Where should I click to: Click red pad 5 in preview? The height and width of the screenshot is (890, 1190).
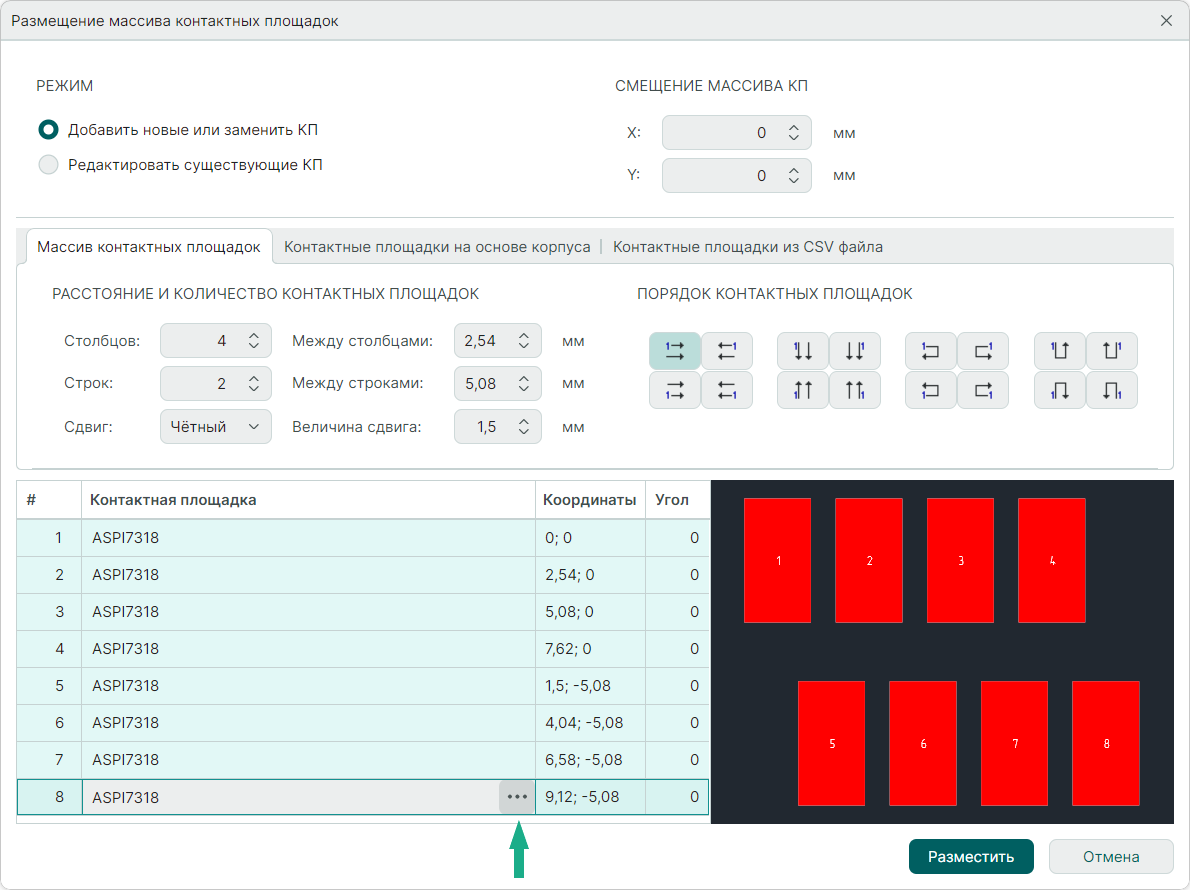pyautogui.click(x=831, y=743)
